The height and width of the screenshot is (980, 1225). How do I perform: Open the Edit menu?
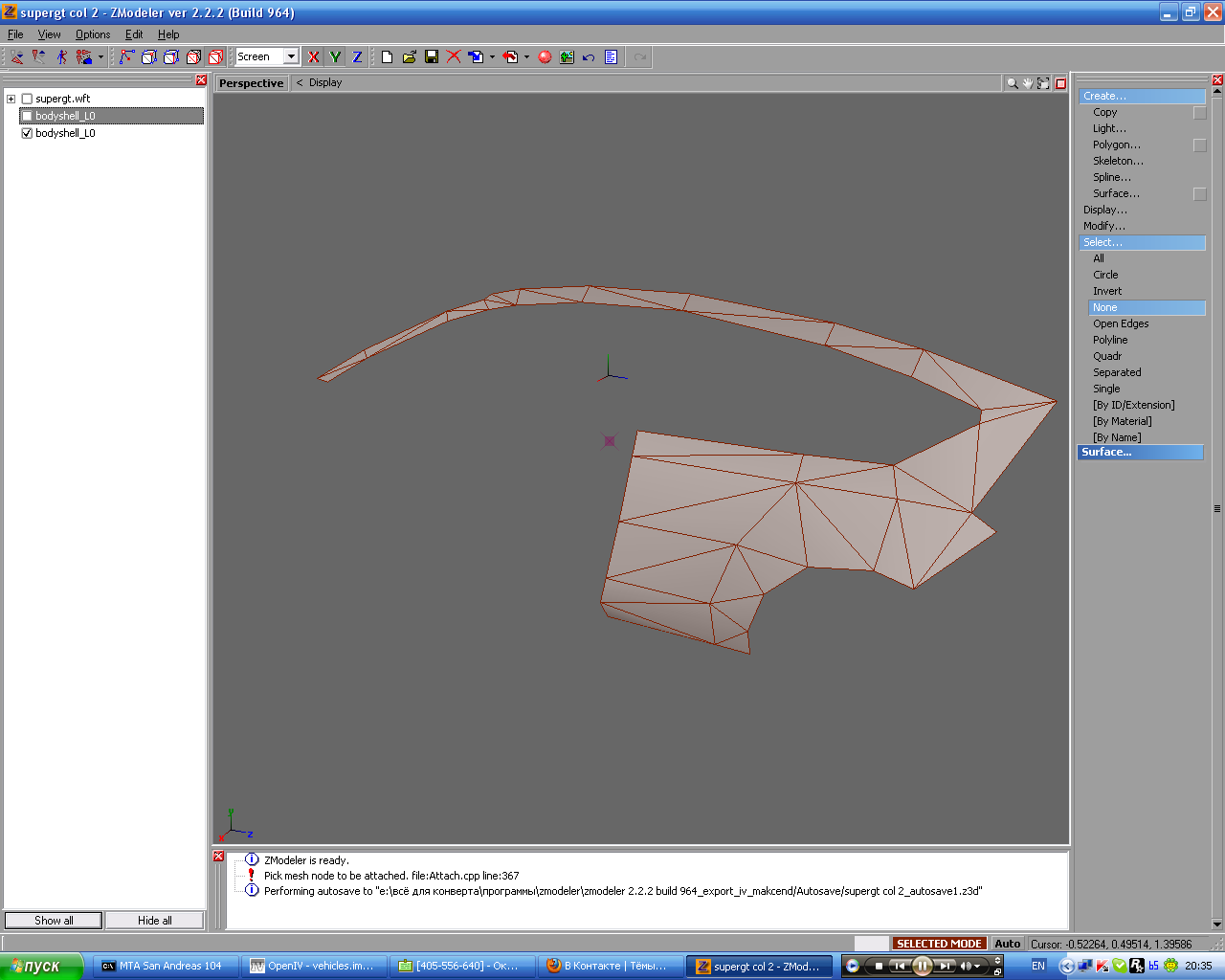[x=134, y=34]
